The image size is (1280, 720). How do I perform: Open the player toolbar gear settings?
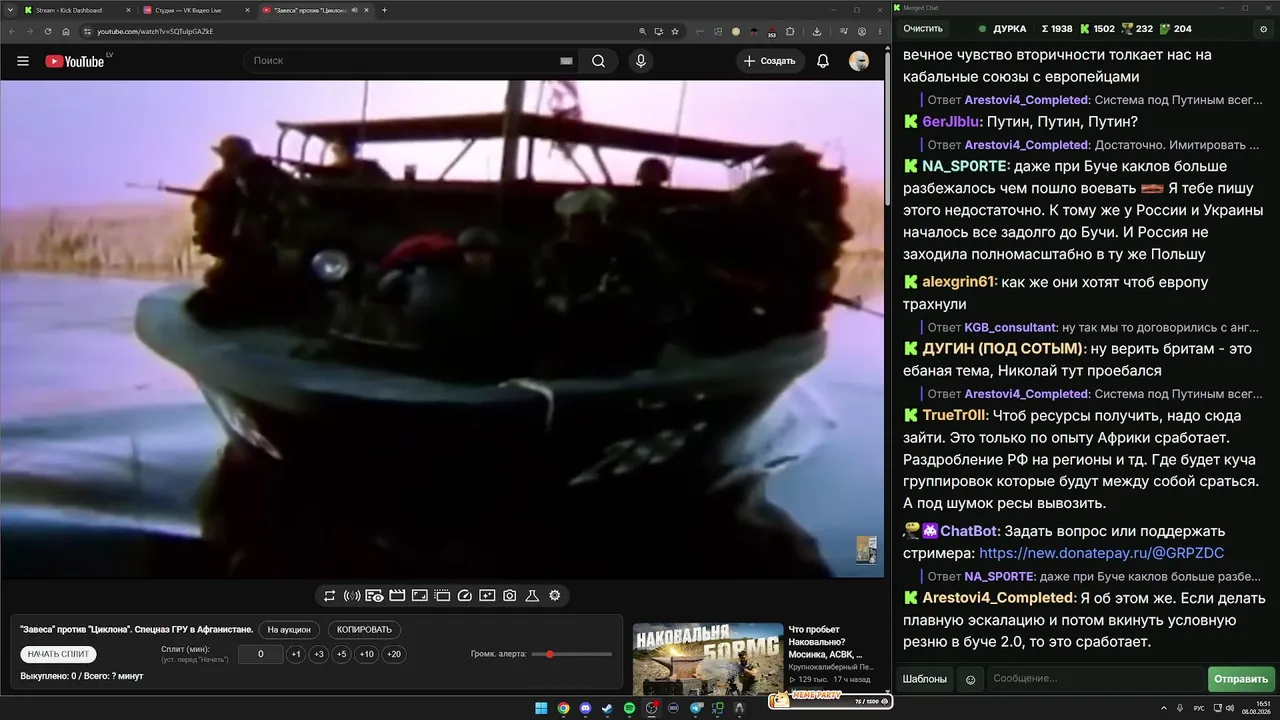(555, 596)
